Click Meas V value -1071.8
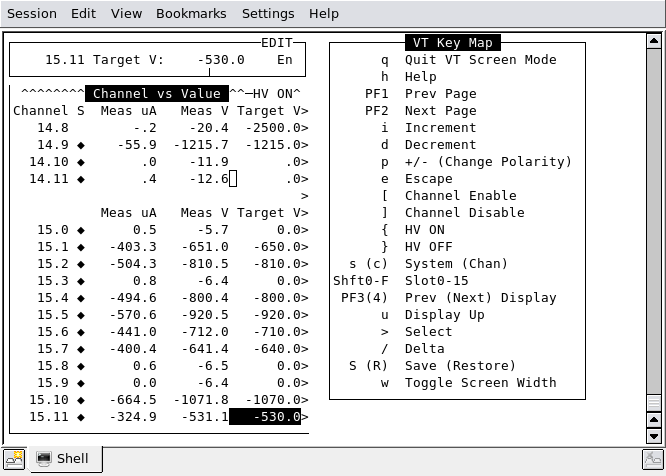 point(201,400)
